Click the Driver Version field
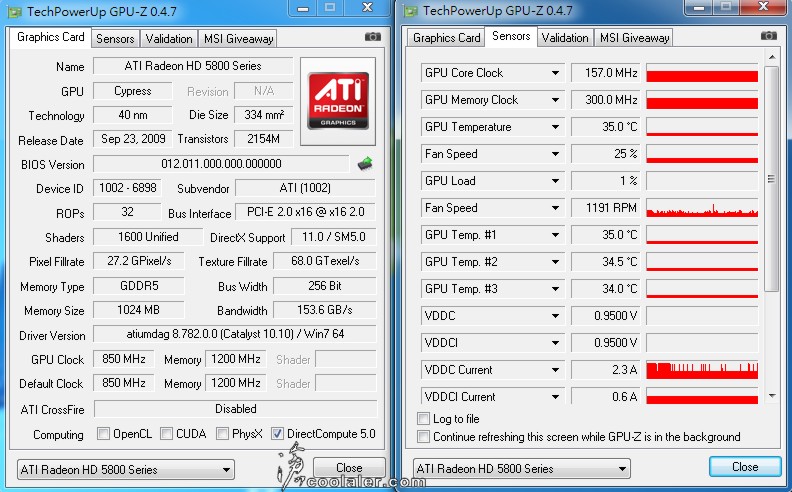The width and height of the screenshot is (792, 492). (x=235, y=334)
